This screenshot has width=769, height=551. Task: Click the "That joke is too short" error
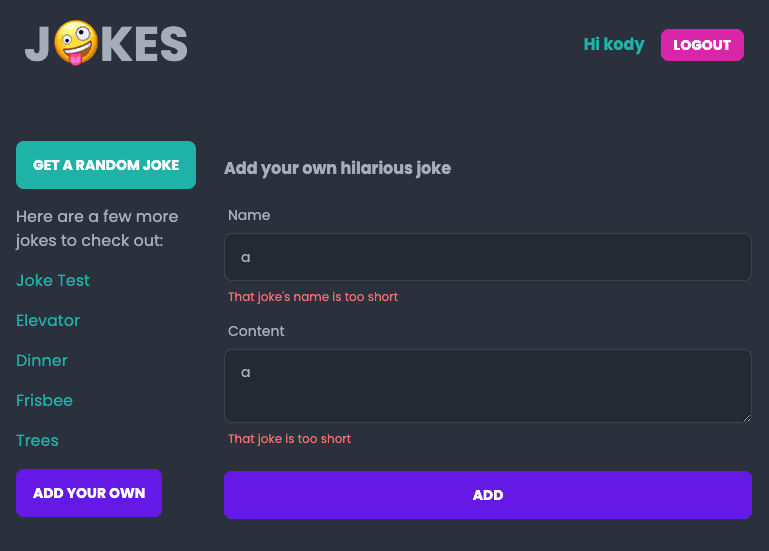[289, 439]
